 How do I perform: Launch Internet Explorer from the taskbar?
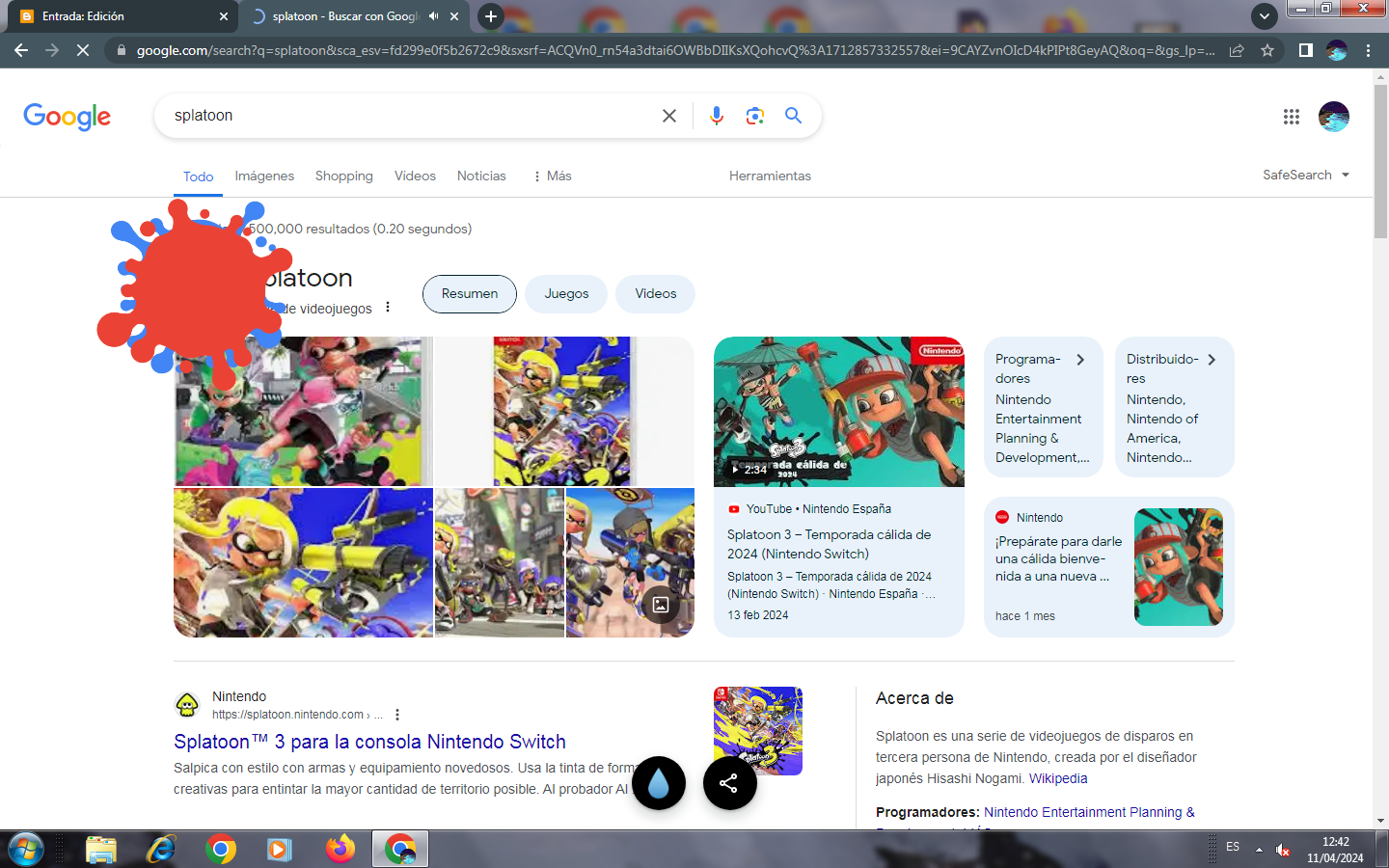coord(161,850)
